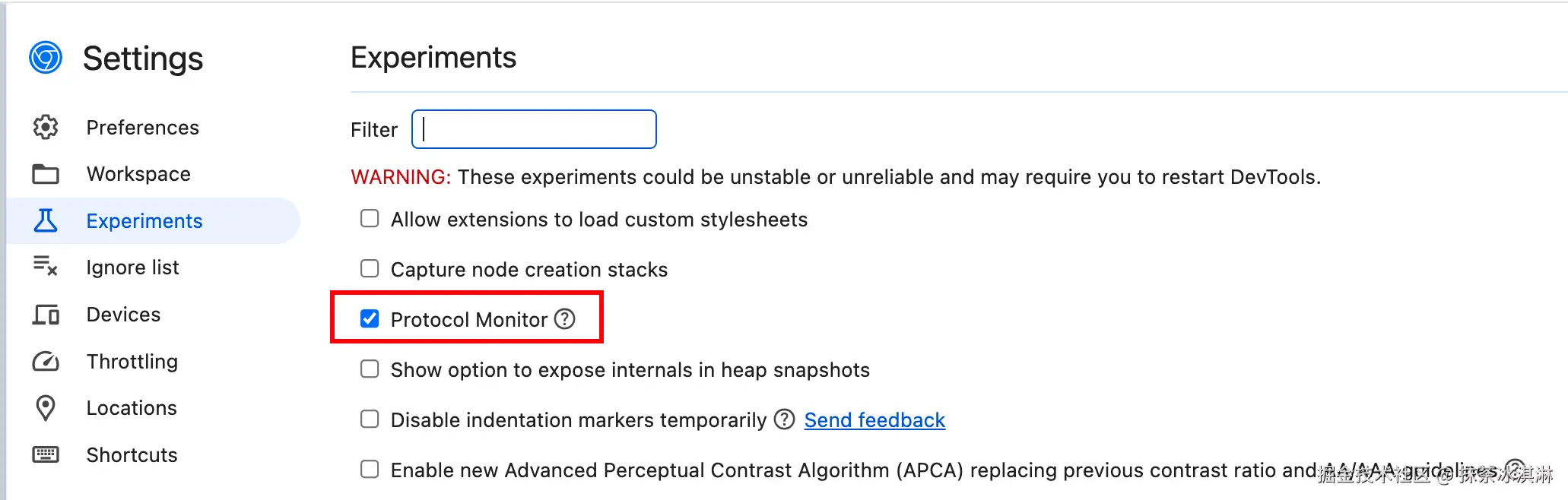Viewport: 1568px width, 500px height.
Task: Click the Preferences gear icon
Action: tap(46, 127)
